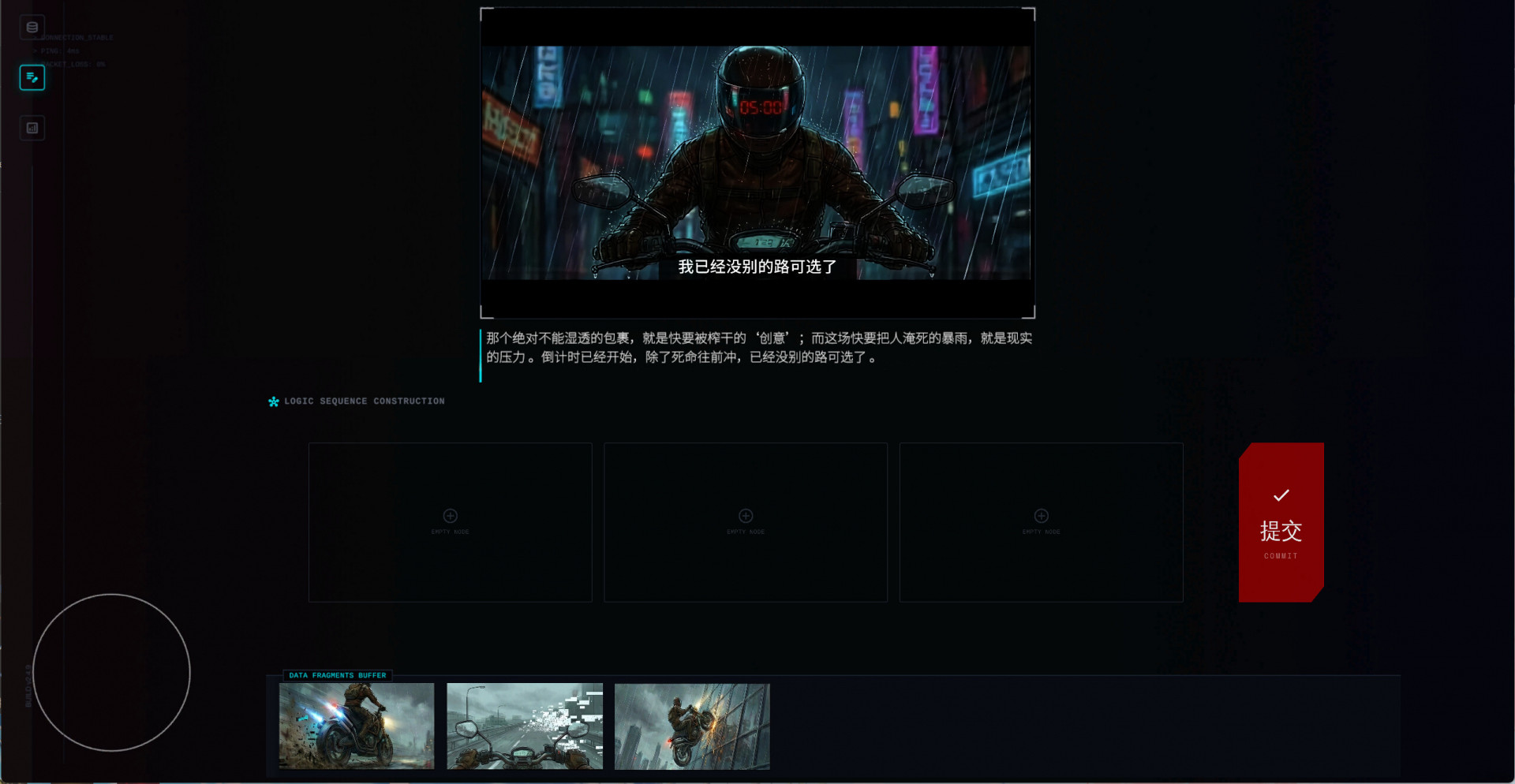The width and height of the screenshot is (1515, 784).
Task: Click the Logic Sequence Construction star icon
Action: coord(274,401)
